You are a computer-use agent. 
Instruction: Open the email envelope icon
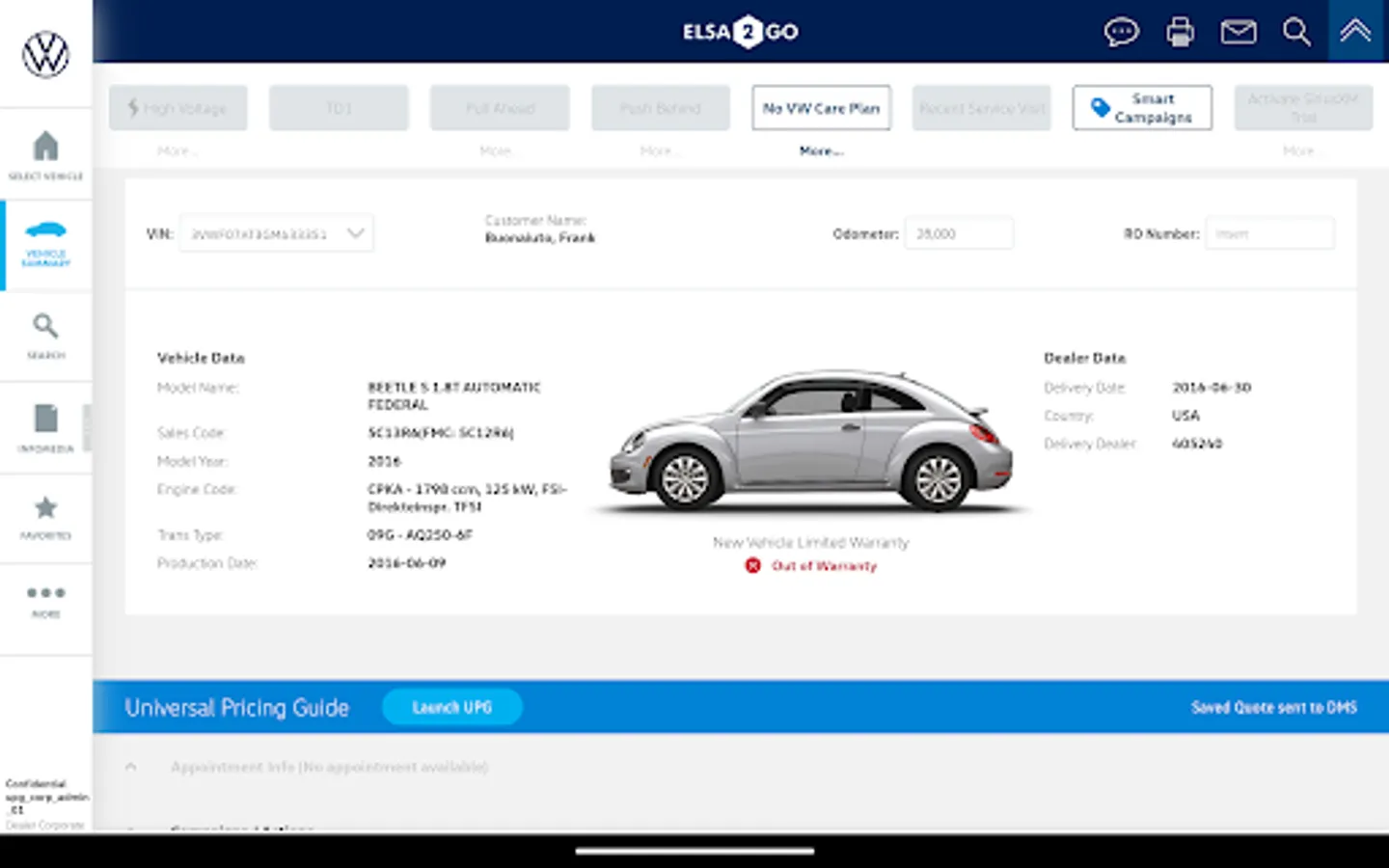pos(1239,32)
